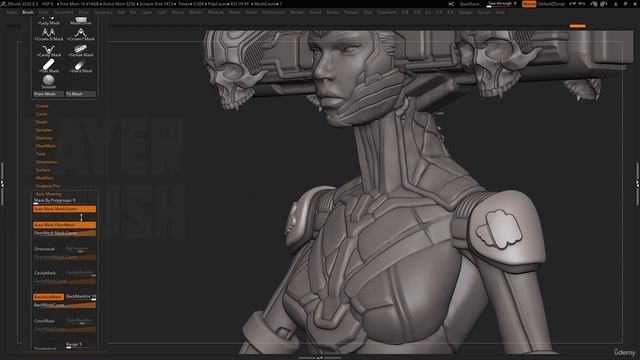
Task: Adjust the Range slider
Action: point(80,345)
